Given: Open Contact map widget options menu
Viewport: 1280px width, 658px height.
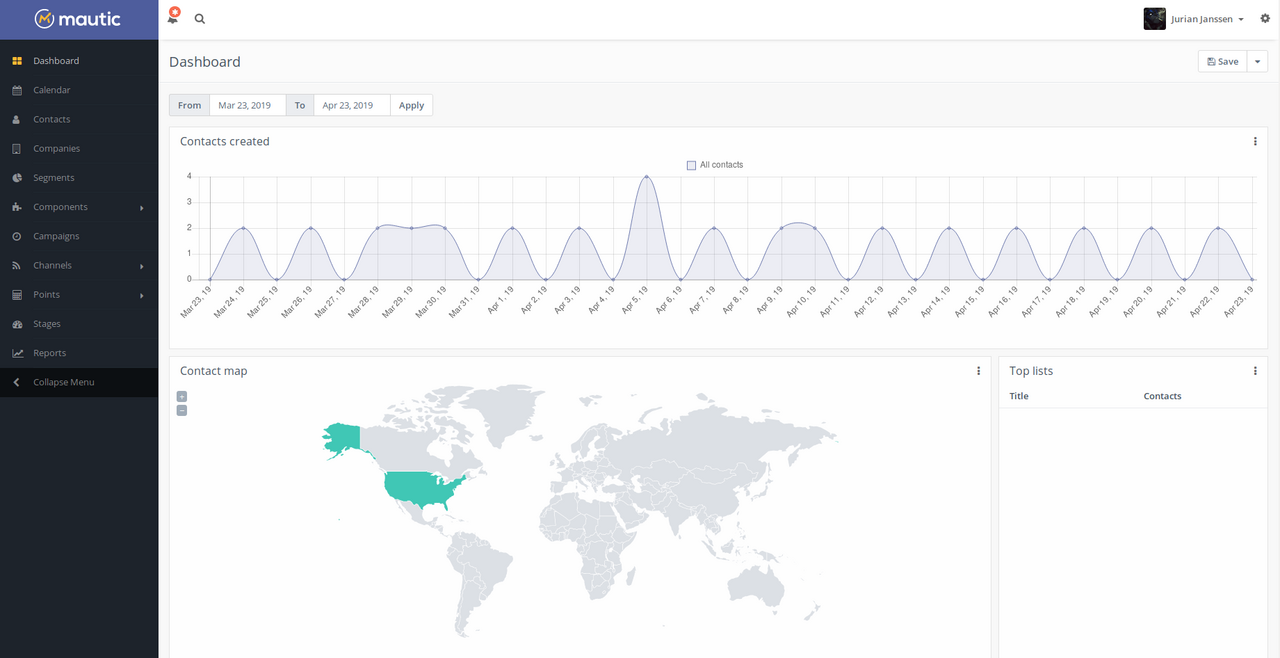Looking at the screenshot, I should coord(978,371).
